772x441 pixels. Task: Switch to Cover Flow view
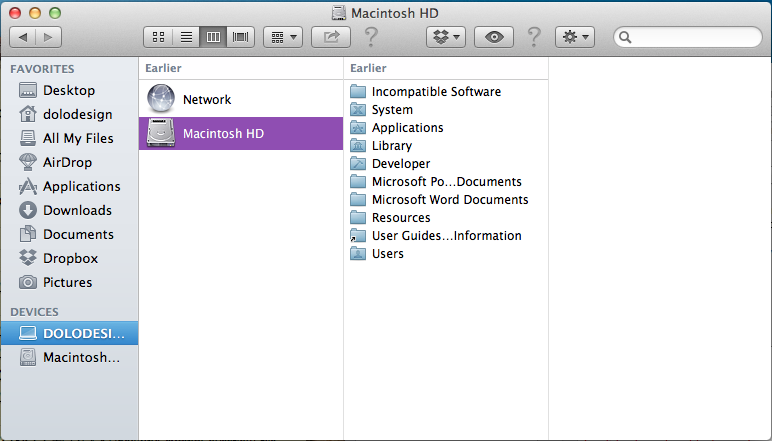pyautogui.click(x=241, y=37)
